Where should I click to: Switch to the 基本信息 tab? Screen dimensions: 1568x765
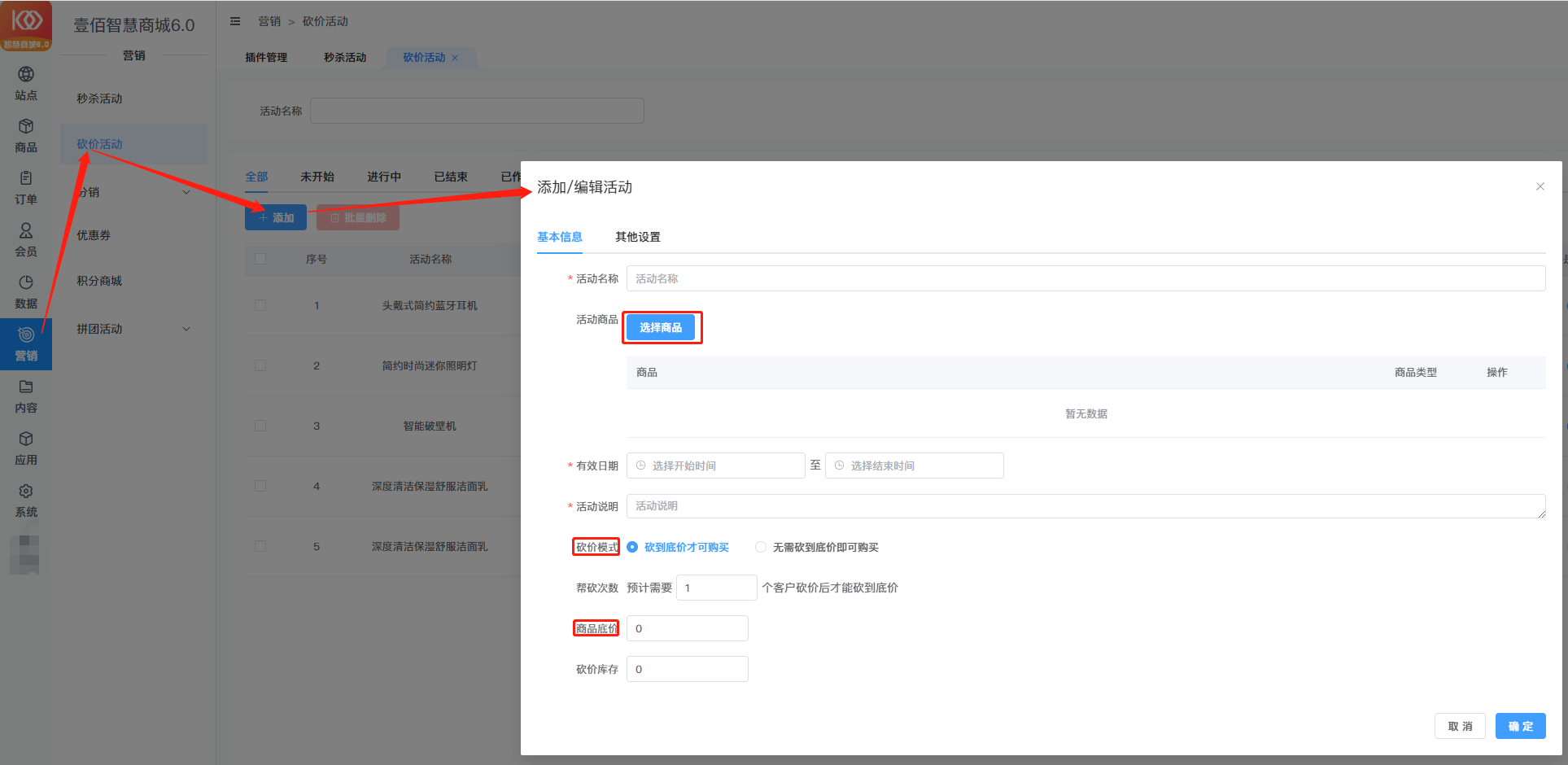click(560, 237)
